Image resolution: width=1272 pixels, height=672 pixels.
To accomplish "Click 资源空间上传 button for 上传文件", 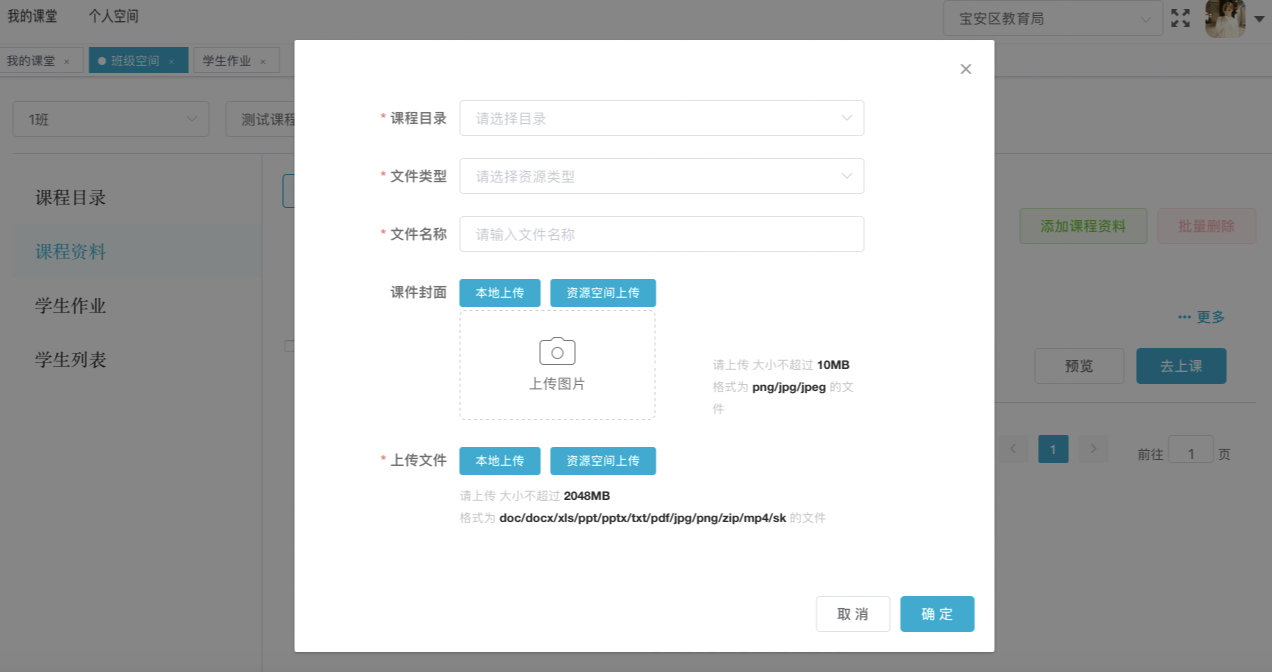I will pyautogui.click(x=603, y=461).
